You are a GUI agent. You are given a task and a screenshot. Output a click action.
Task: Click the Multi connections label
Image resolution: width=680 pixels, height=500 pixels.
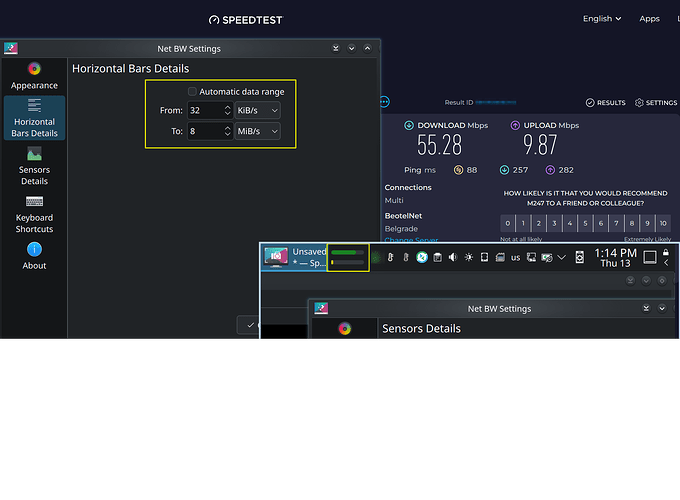(x=394, y=200)
